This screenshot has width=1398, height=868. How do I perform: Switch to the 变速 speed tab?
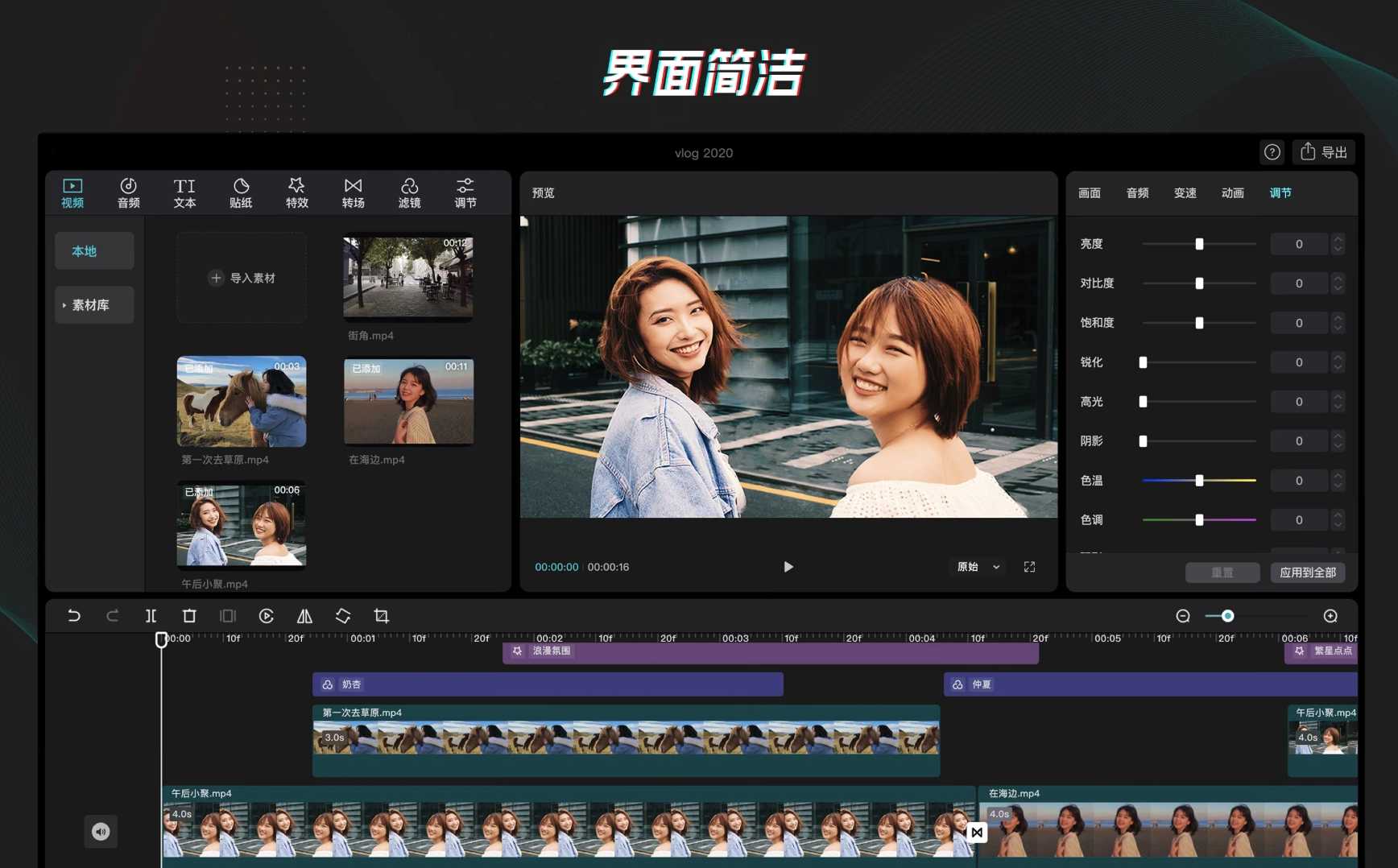1185,193
